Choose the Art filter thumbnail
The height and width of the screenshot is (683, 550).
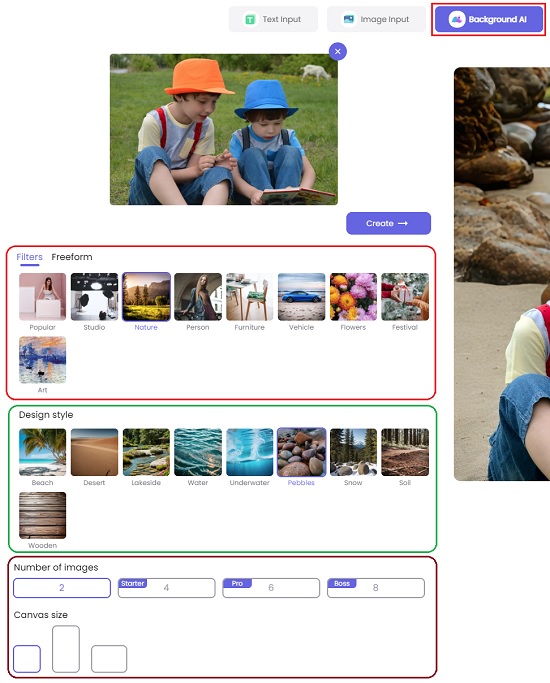43,360
